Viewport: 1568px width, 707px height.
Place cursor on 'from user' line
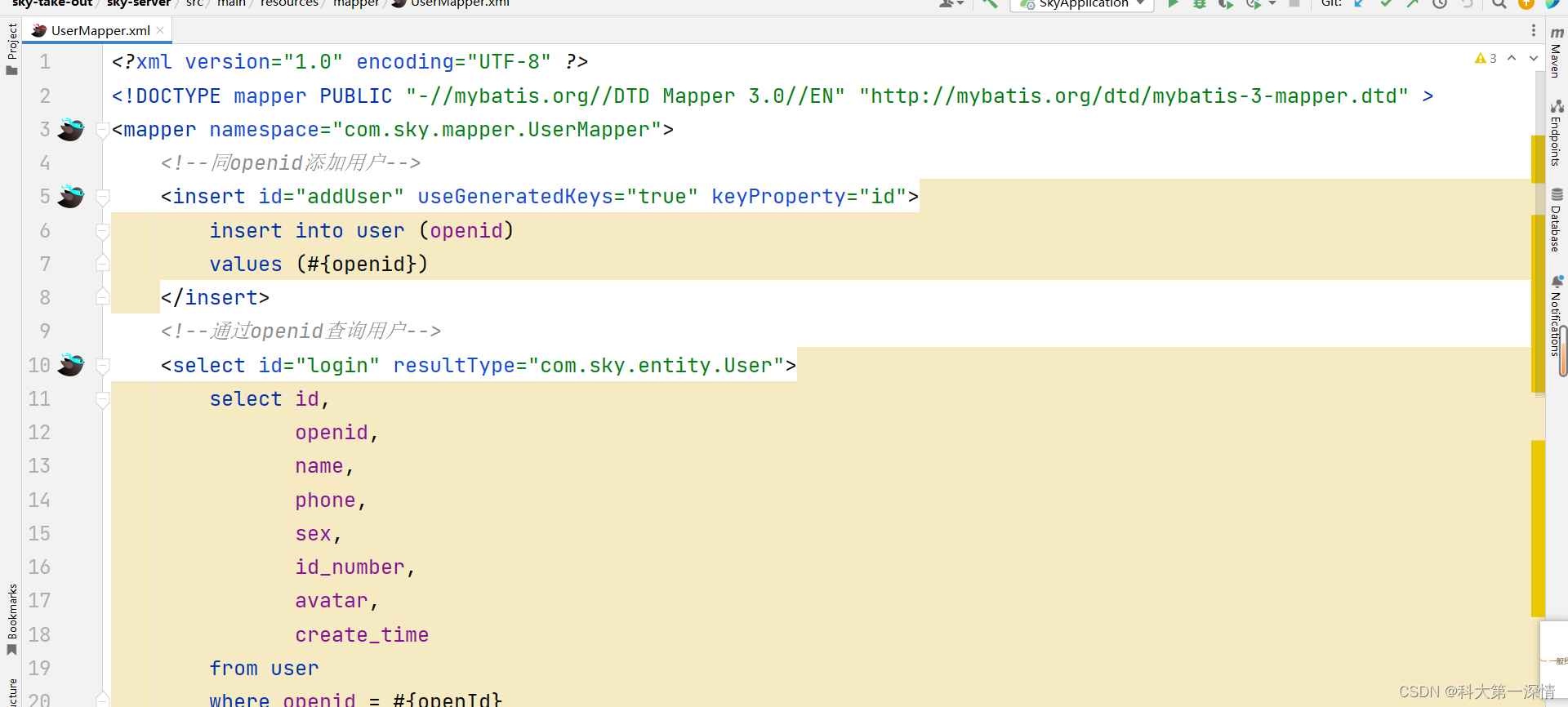coord(264,668)
